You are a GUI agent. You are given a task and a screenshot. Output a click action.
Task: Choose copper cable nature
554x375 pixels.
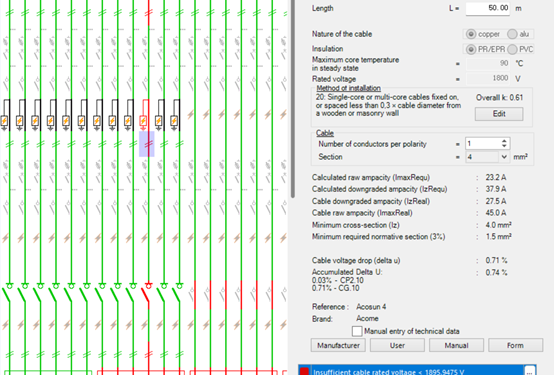[x=471, y=34]
